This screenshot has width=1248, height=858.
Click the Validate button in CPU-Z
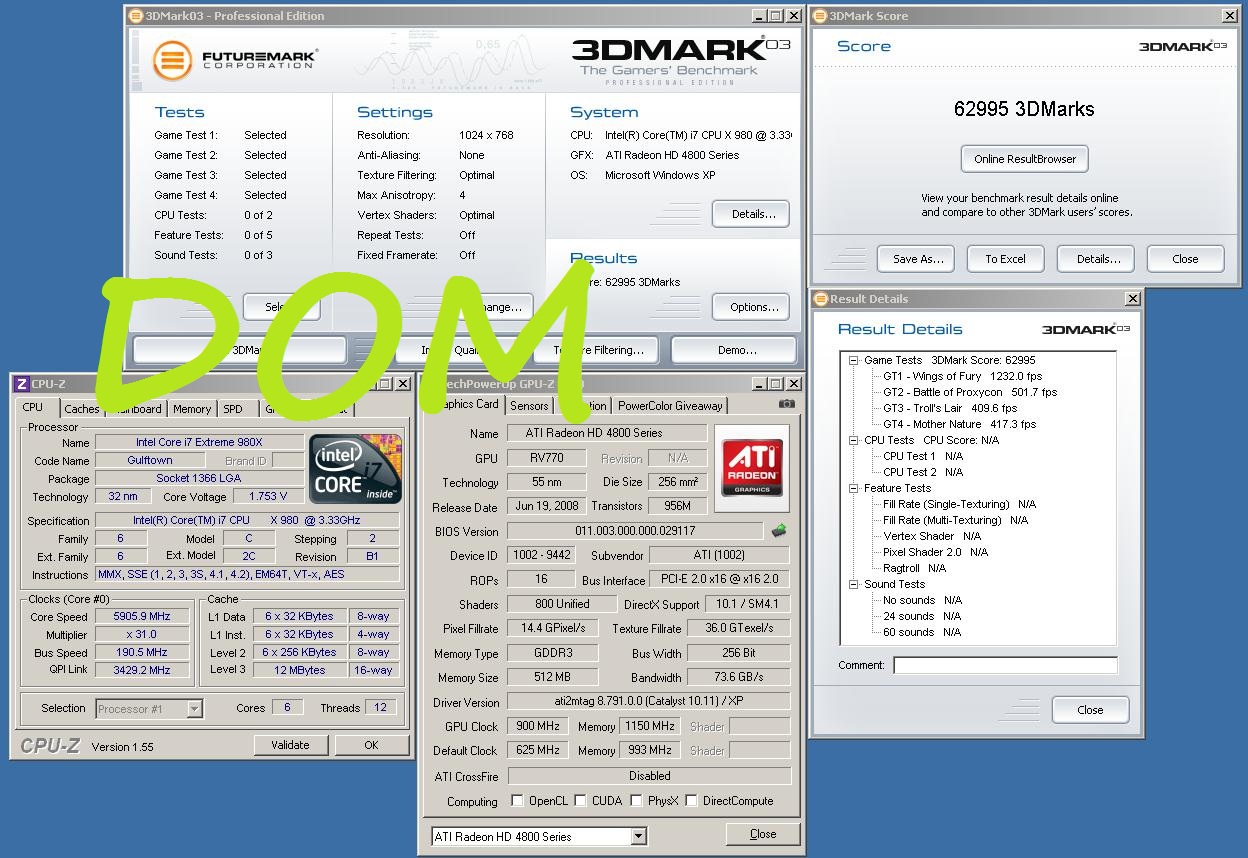pos(290,745)
